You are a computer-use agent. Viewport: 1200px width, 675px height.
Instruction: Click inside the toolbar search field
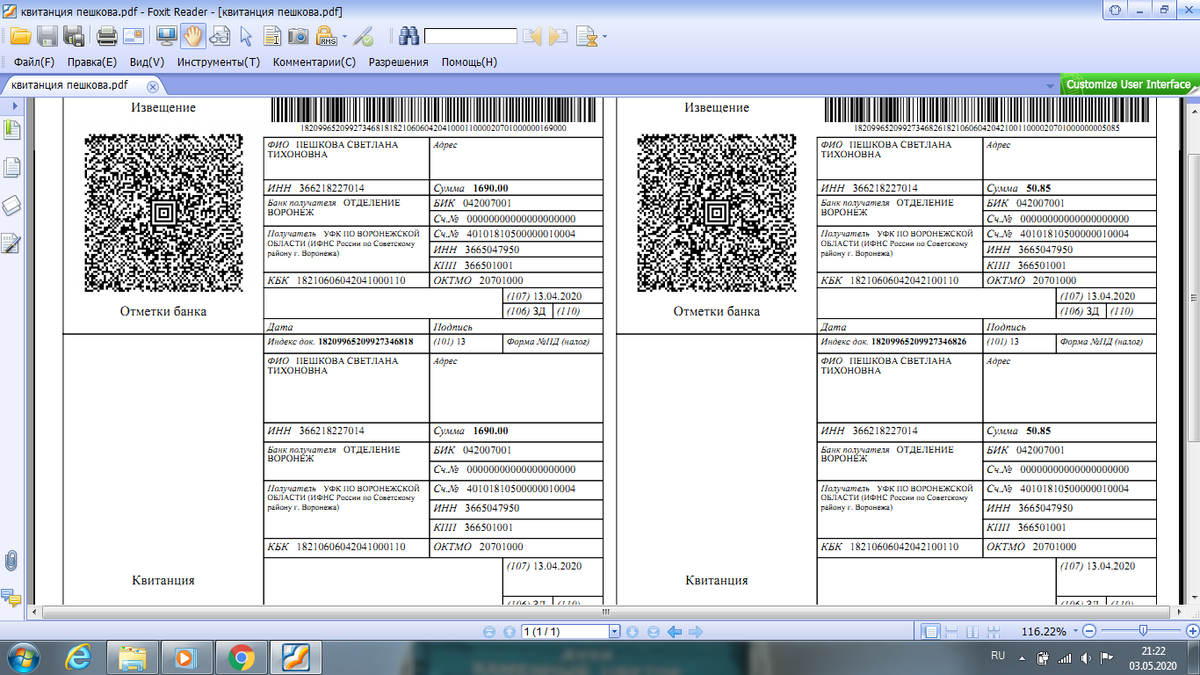tap(470, 37)
